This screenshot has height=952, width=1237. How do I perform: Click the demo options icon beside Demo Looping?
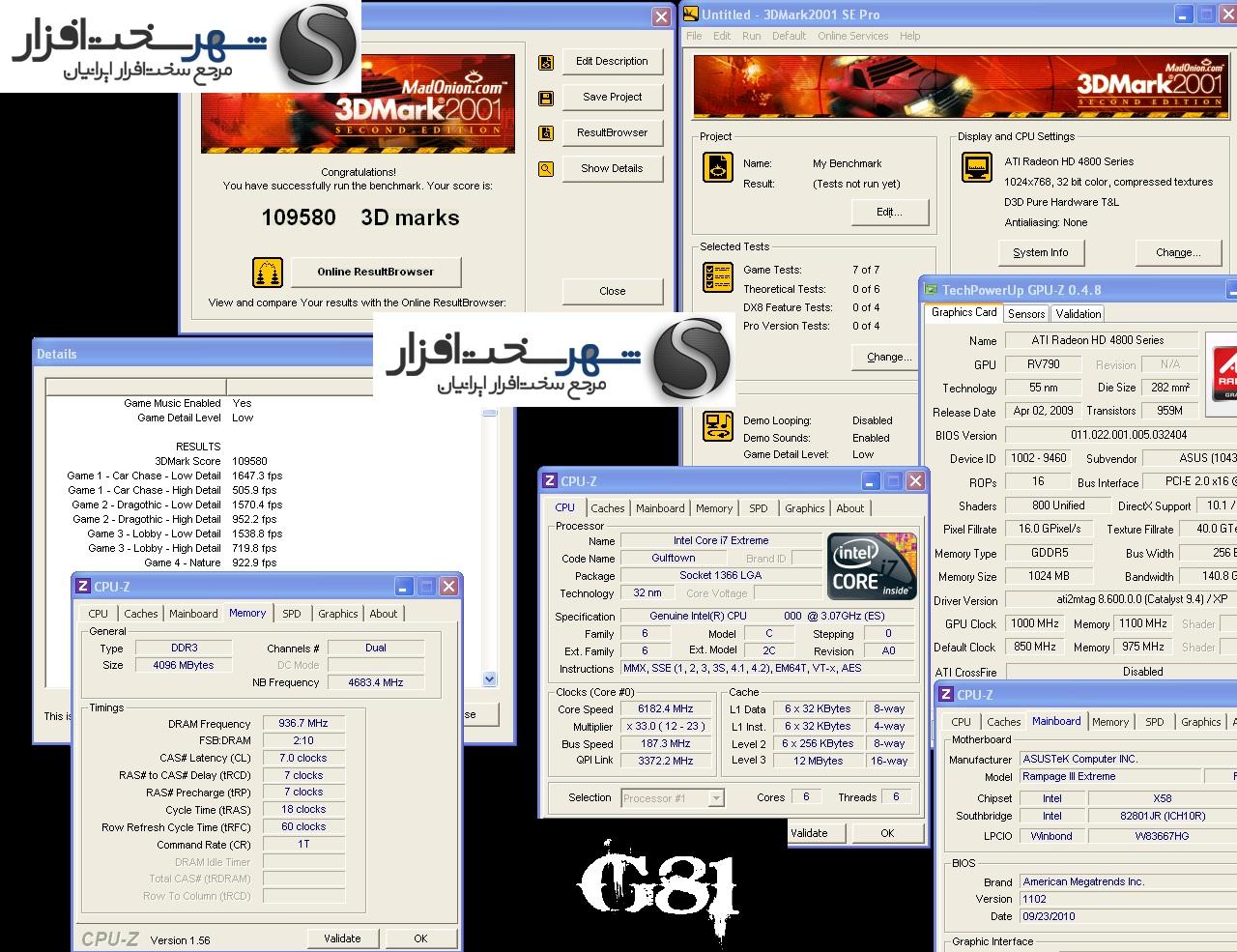click(x=718, y=426)
